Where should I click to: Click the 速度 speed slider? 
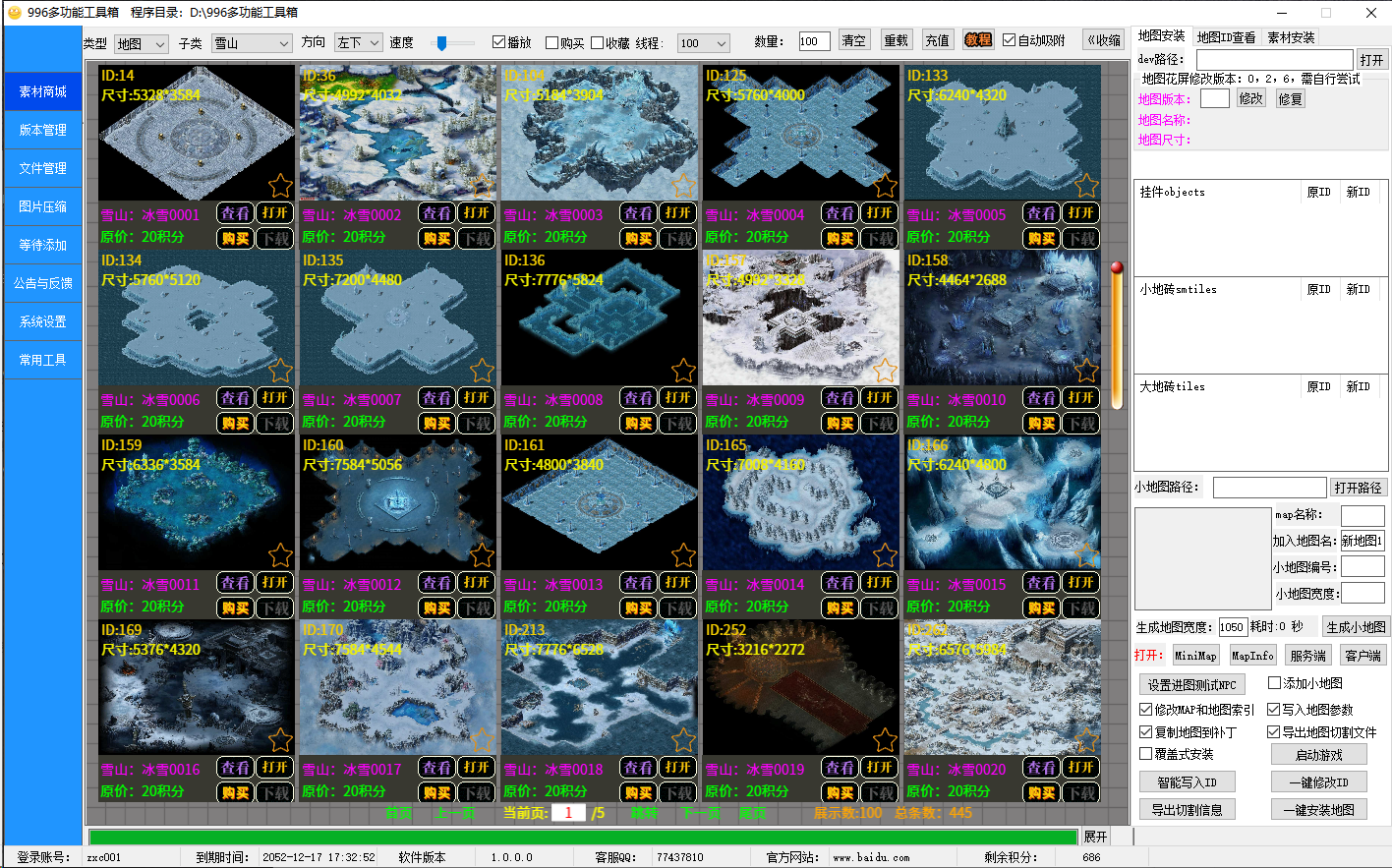click(453, 42)
